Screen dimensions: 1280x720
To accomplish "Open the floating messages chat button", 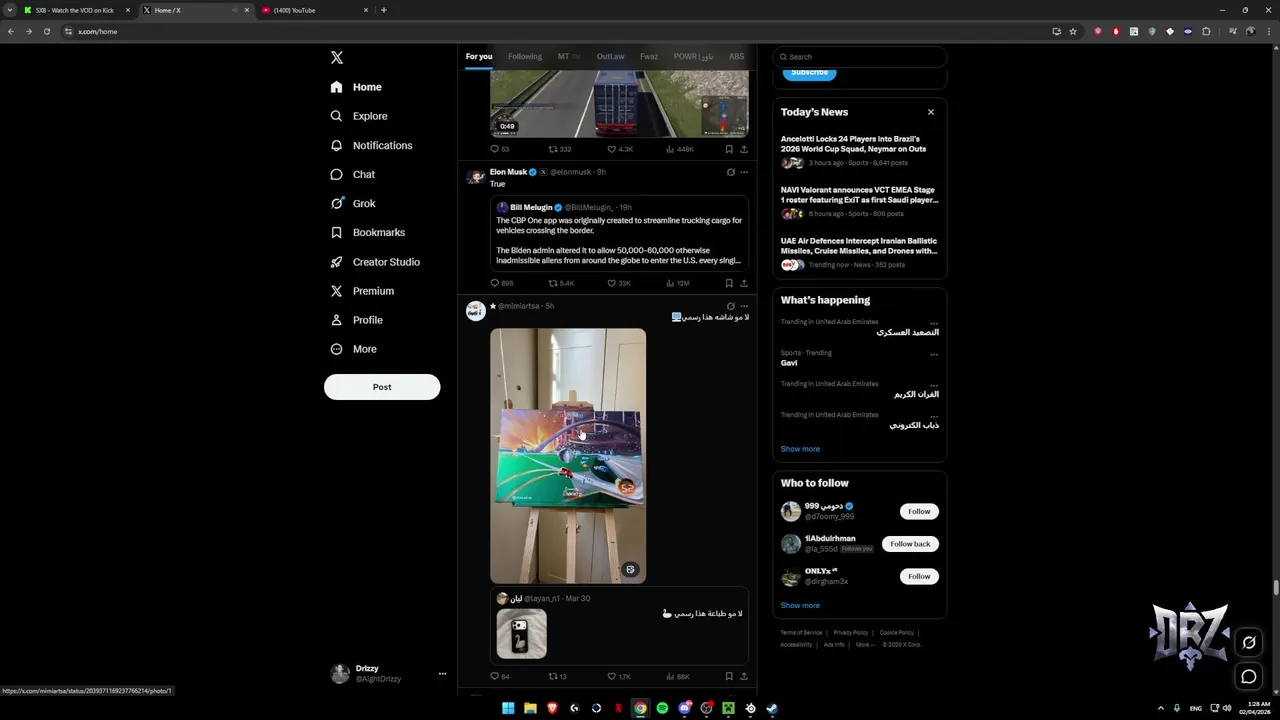I will (1249, 677).
